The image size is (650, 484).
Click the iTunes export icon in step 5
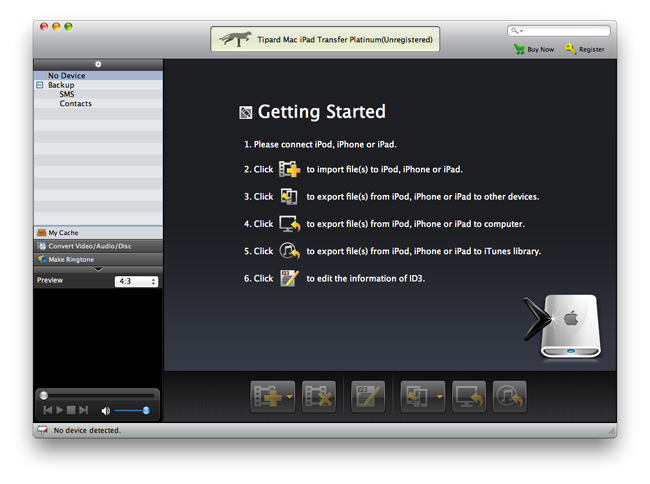pyautogui.click(x=289, y=251)
